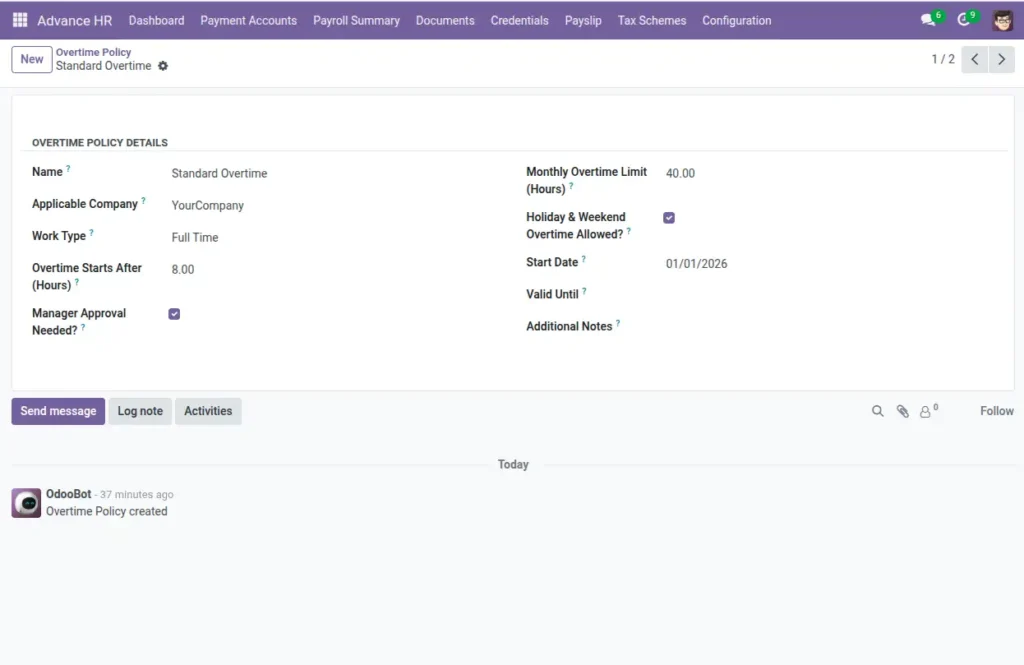Click the Send message button
Screen dimensions: 1024x665
pos(58,411)
